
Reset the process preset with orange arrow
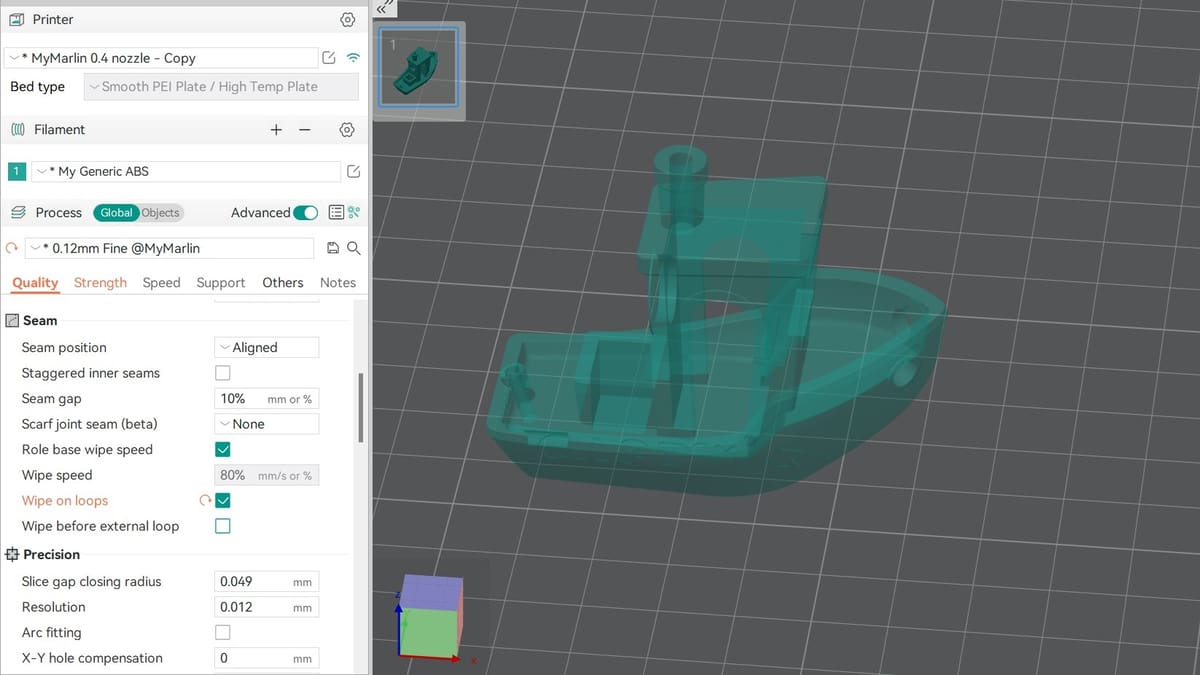tap(12, 248)
